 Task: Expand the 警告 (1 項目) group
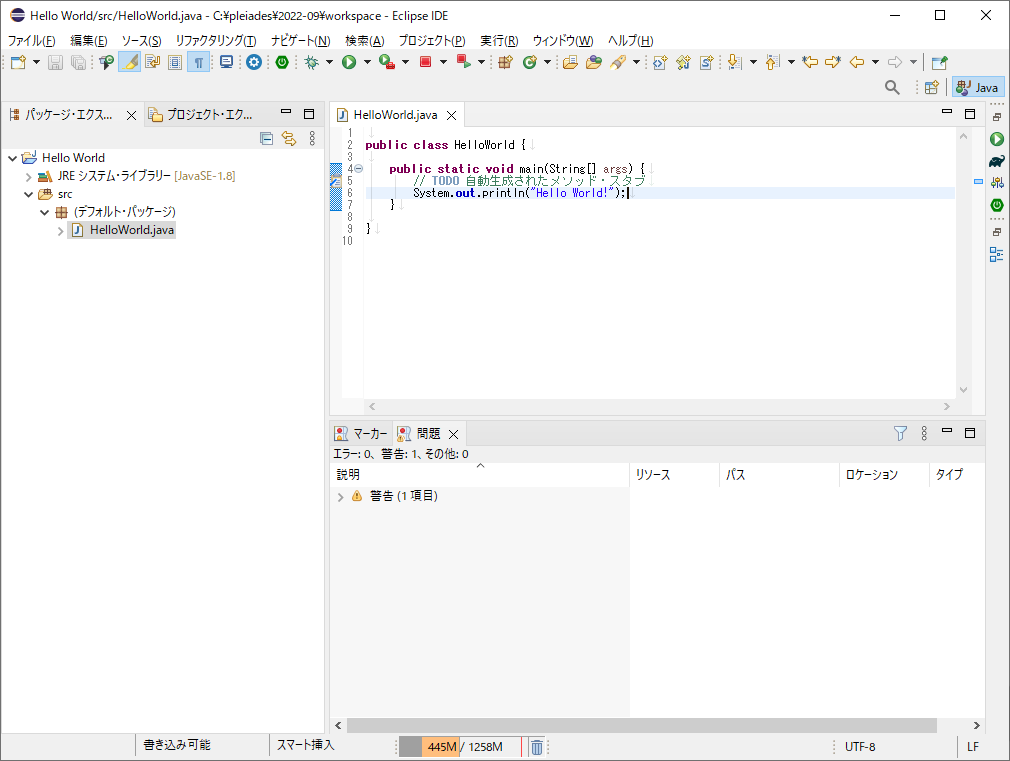click(341, 497)
